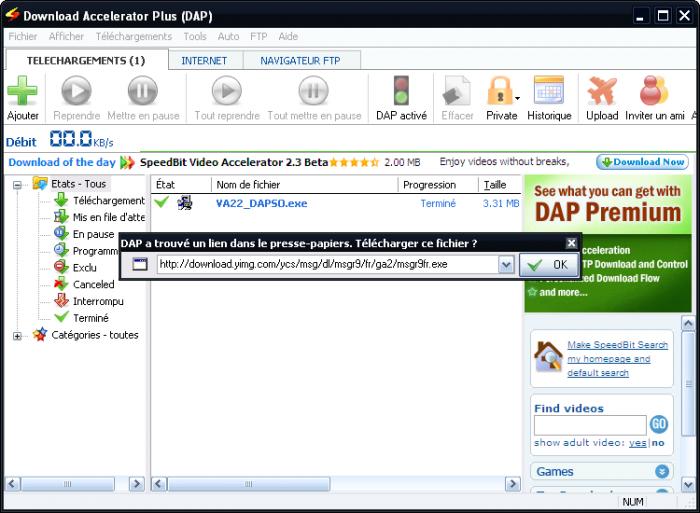This screenshot has width=700, height=513.
Task: Select the Inviter un ami icon
Action: (x=654, y=91)
